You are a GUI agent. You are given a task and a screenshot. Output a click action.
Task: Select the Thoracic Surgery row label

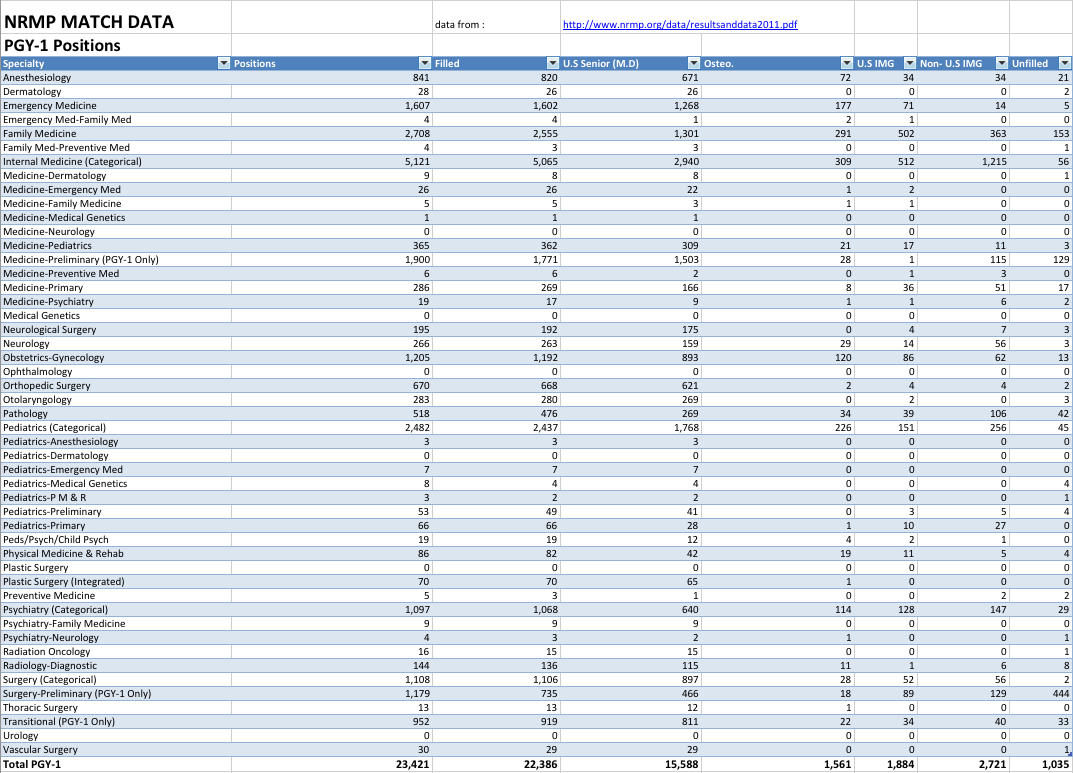[x=116, y=708]
